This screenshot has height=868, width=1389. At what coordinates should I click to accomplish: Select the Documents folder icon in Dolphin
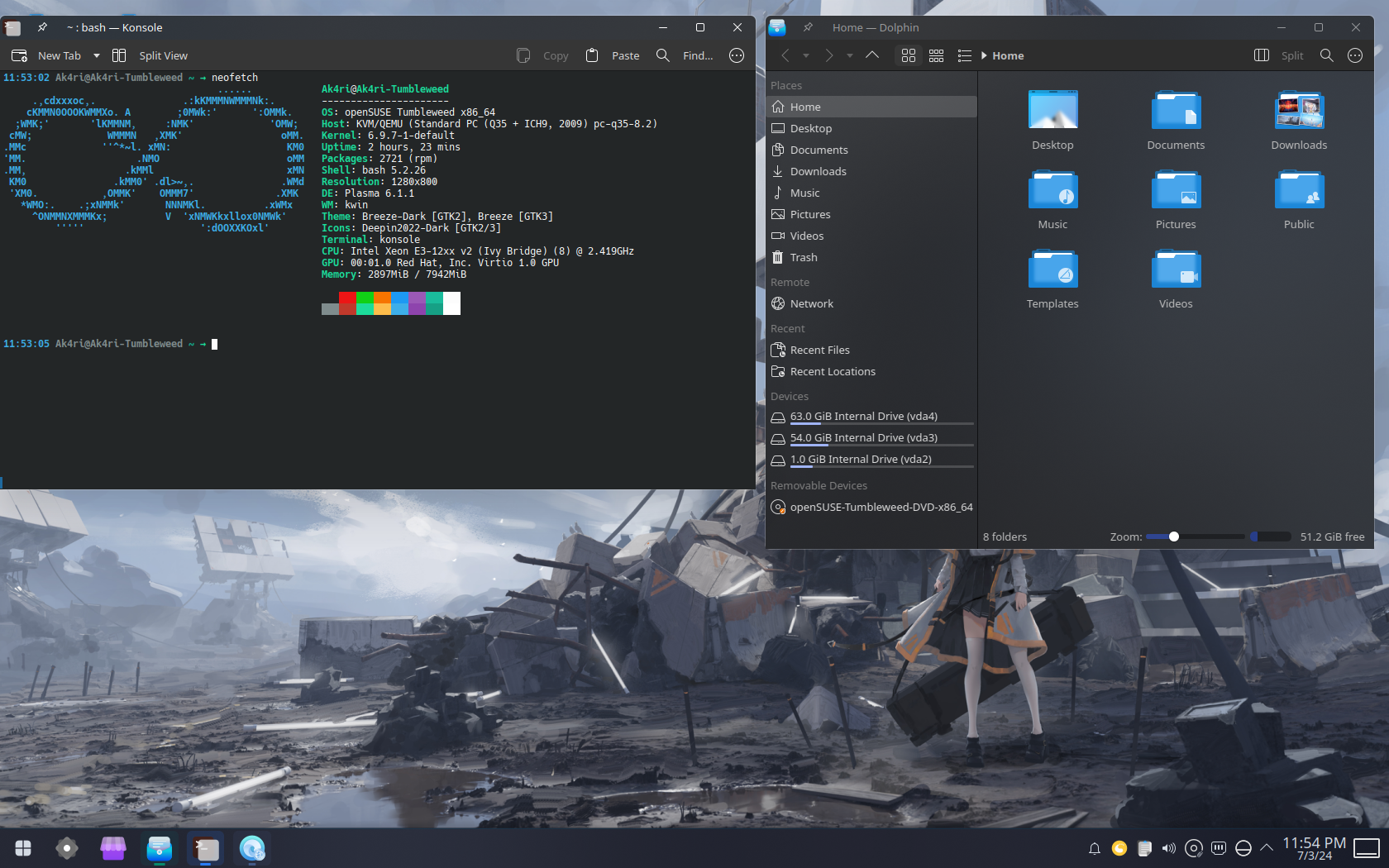point(1176,110)
